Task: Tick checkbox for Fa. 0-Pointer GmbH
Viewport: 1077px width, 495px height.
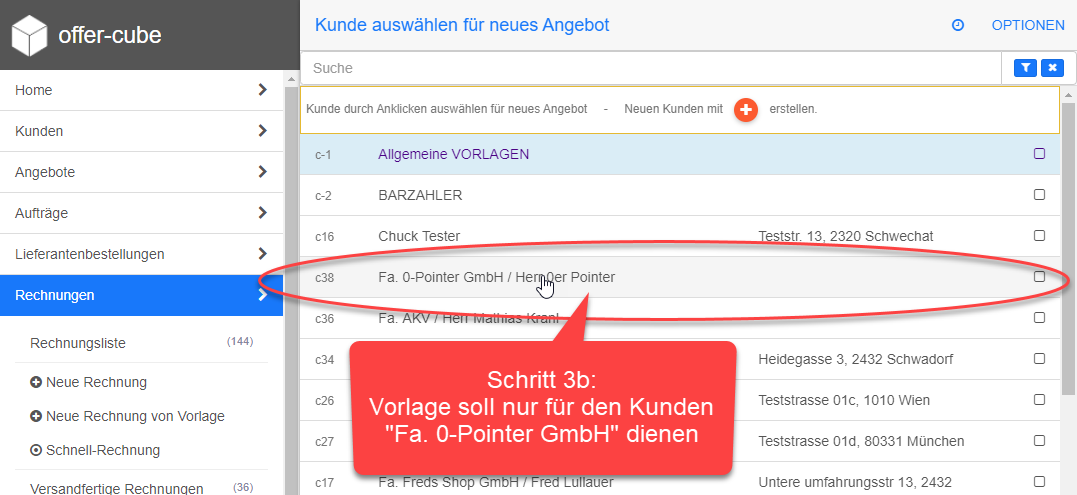Action: [1039, 277]
